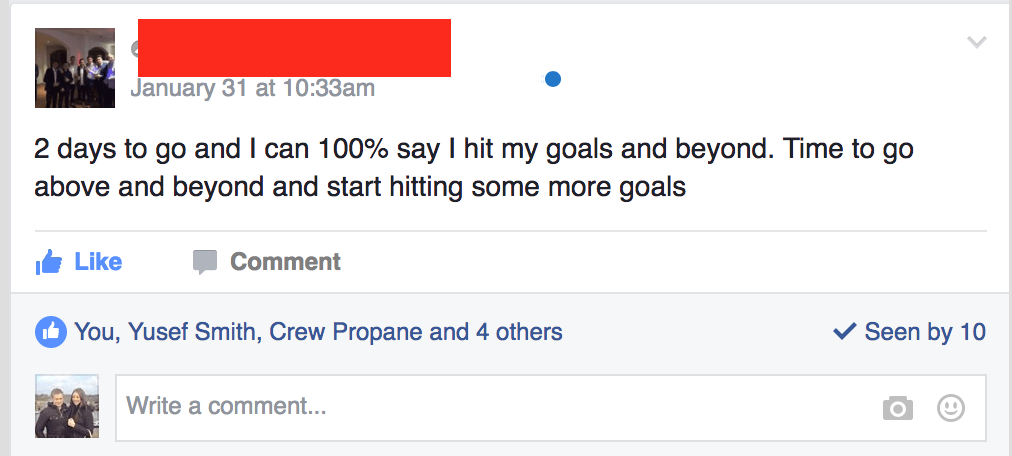The width and height of the screenshot is (1012, 456).
Task: Attach a photo using the camera icon
Action: [898, 408]
